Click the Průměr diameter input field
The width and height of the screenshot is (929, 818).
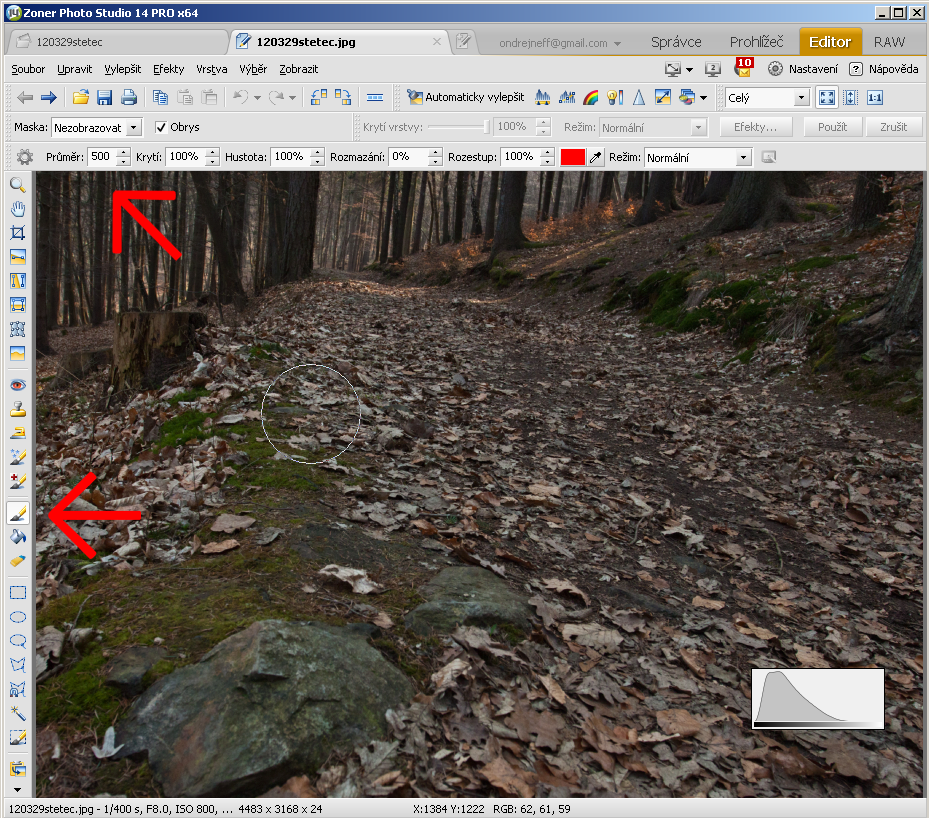pos(101,157)
